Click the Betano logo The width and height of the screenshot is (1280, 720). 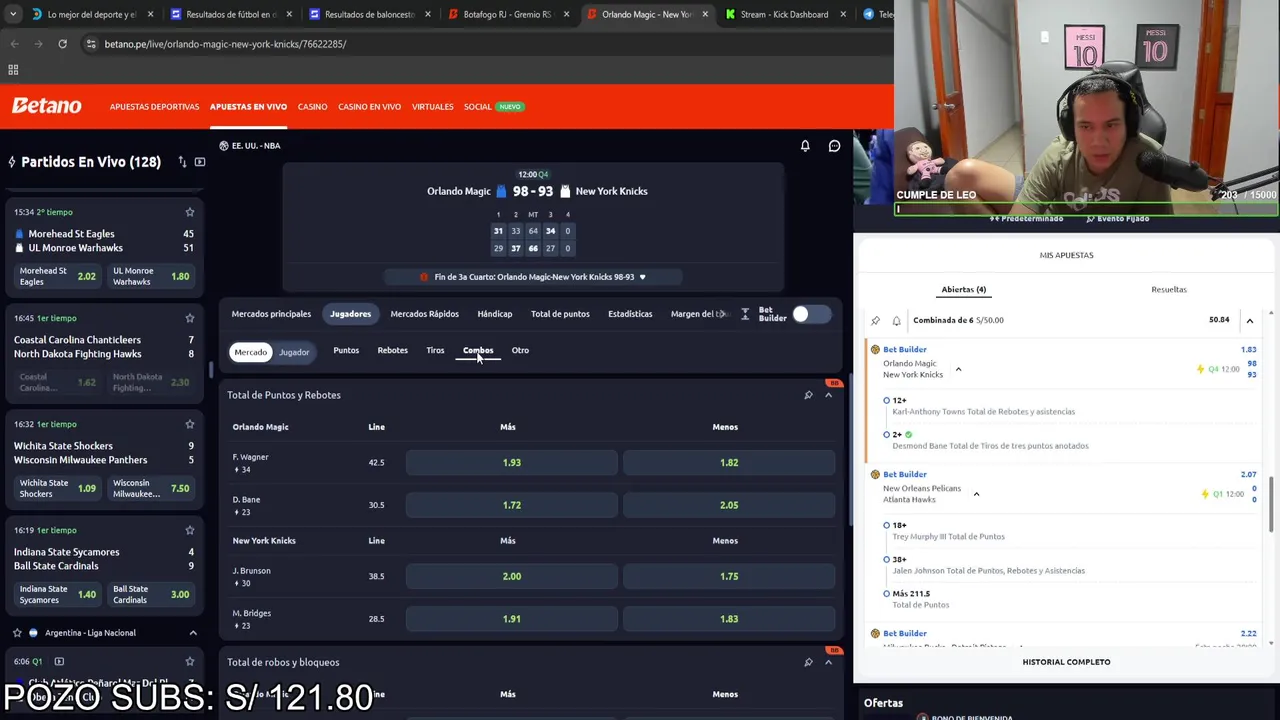46,105
